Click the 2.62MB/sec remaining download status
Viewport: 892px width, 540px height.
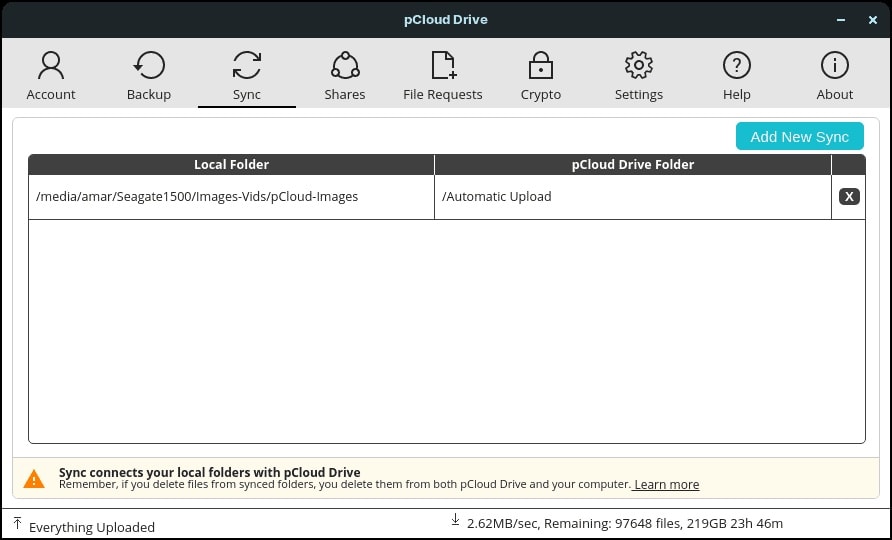(x=625, y=523)
